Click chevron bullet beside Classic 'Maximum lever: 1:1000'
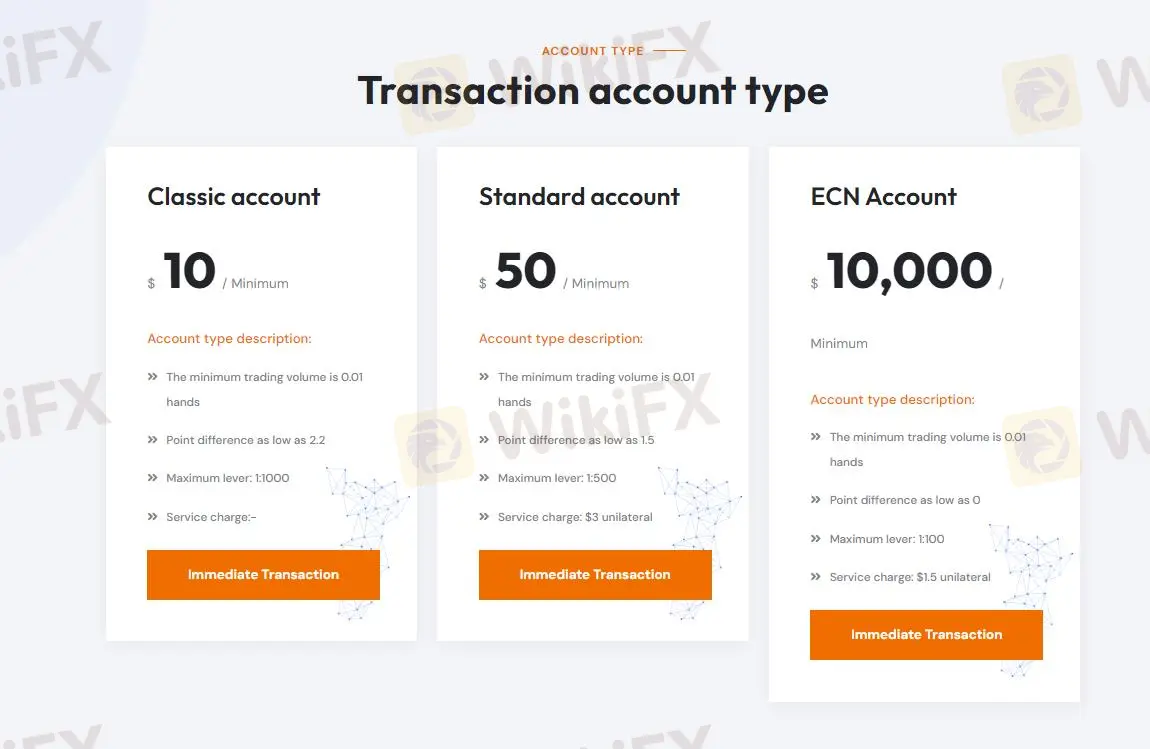Screen dimensions: 1150x749 click(153, 478)
